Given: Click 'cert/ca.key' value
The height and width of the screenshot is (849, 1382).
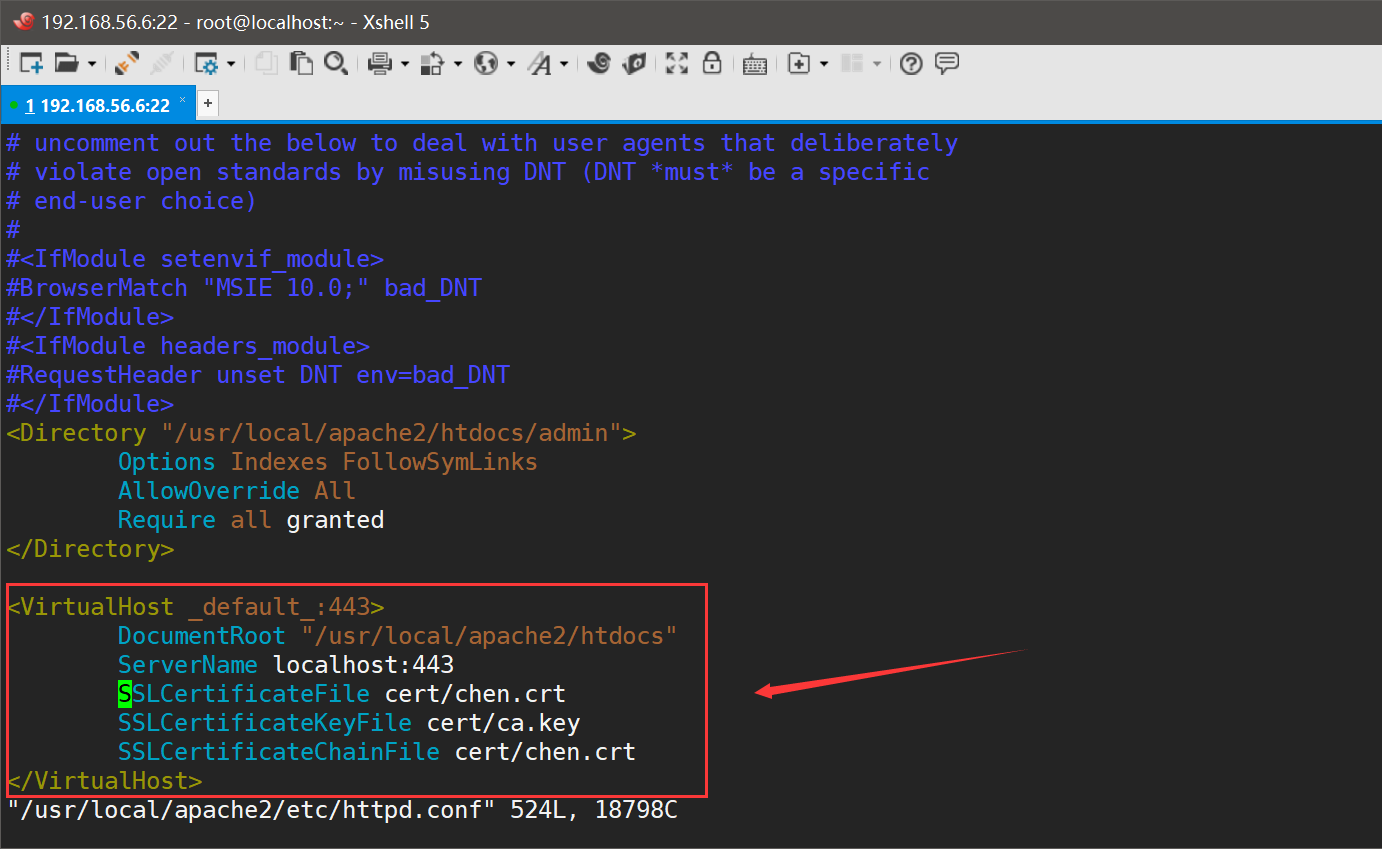Looking at the screenshot, I should [x=504, y=722].
